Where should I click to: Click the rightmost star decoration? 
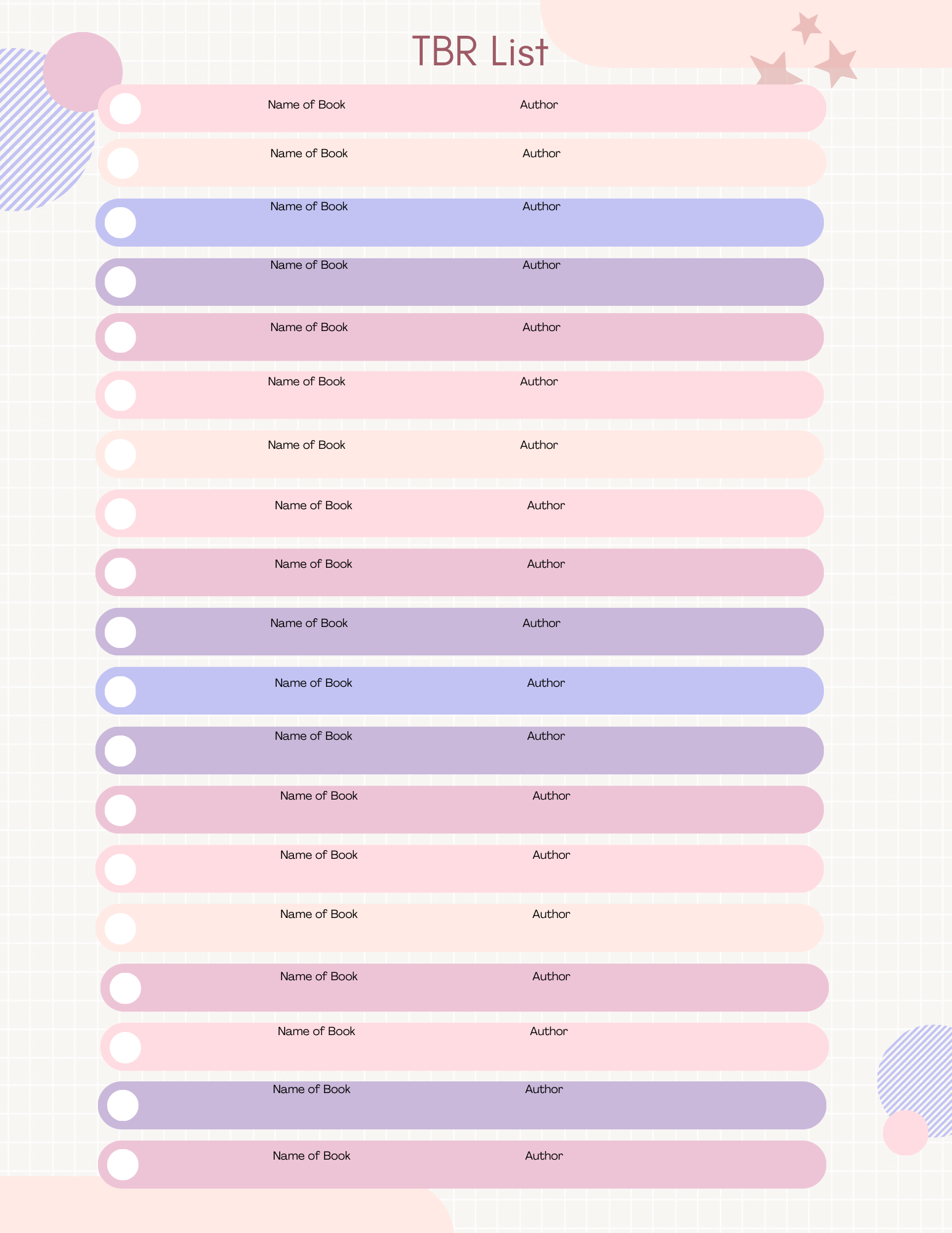pyautogui.click(x=836, y=64)
